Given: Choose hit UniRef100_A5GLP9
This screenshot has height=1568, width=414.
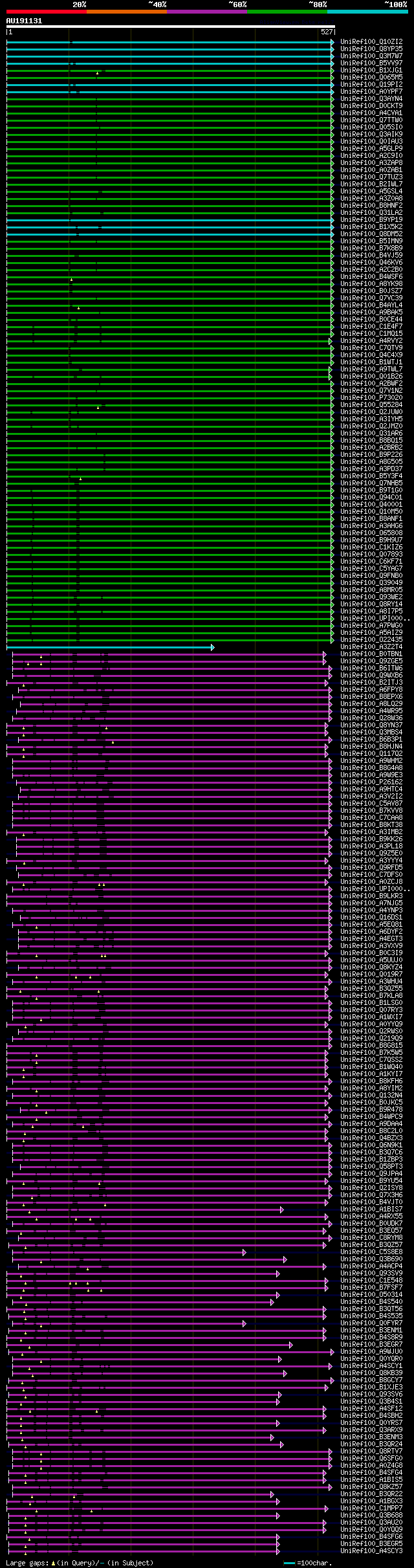Looking at the screenshot, I should 371,148.
